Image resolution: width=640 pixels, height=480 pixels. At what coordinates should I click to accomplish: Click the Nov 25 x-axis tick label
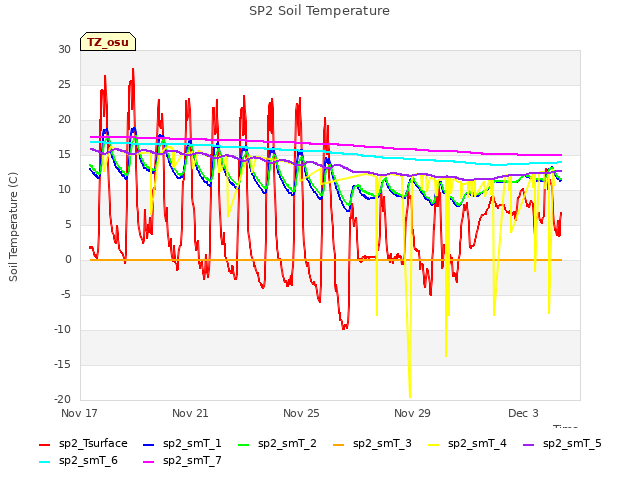click(x=301, y=413)
